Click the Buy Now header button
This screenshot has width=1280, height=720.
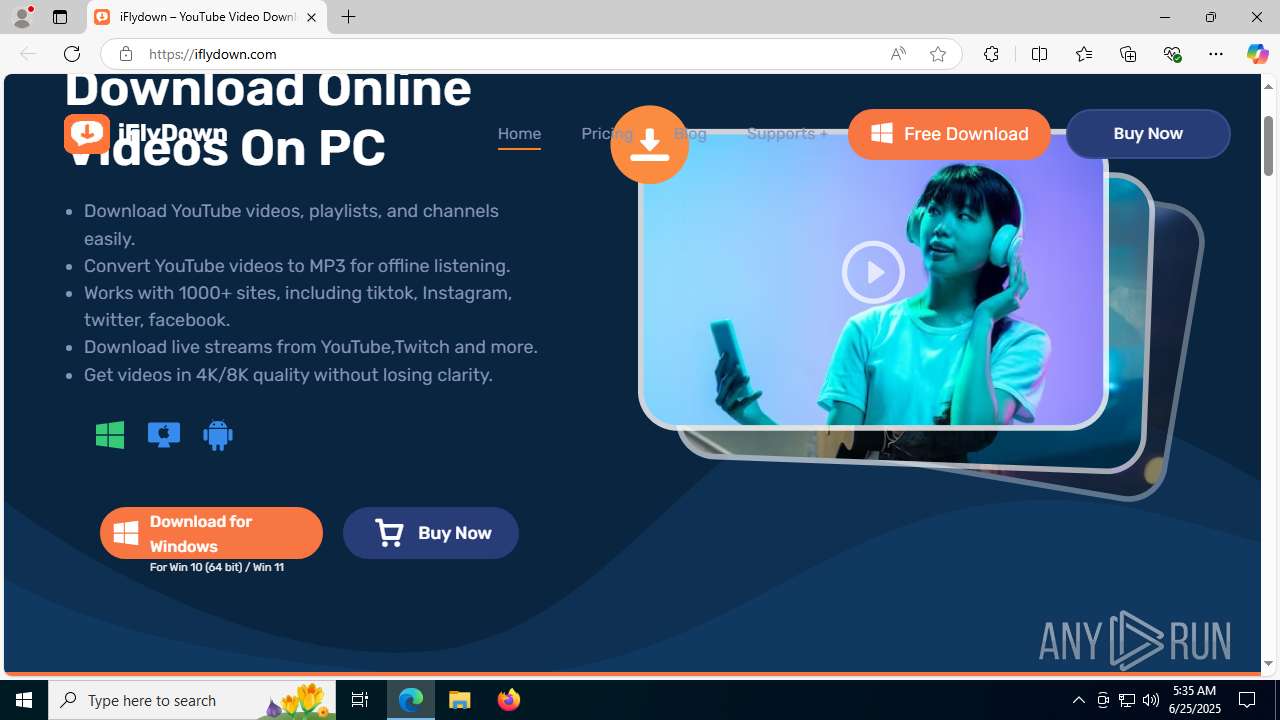tap(1148, 134)
